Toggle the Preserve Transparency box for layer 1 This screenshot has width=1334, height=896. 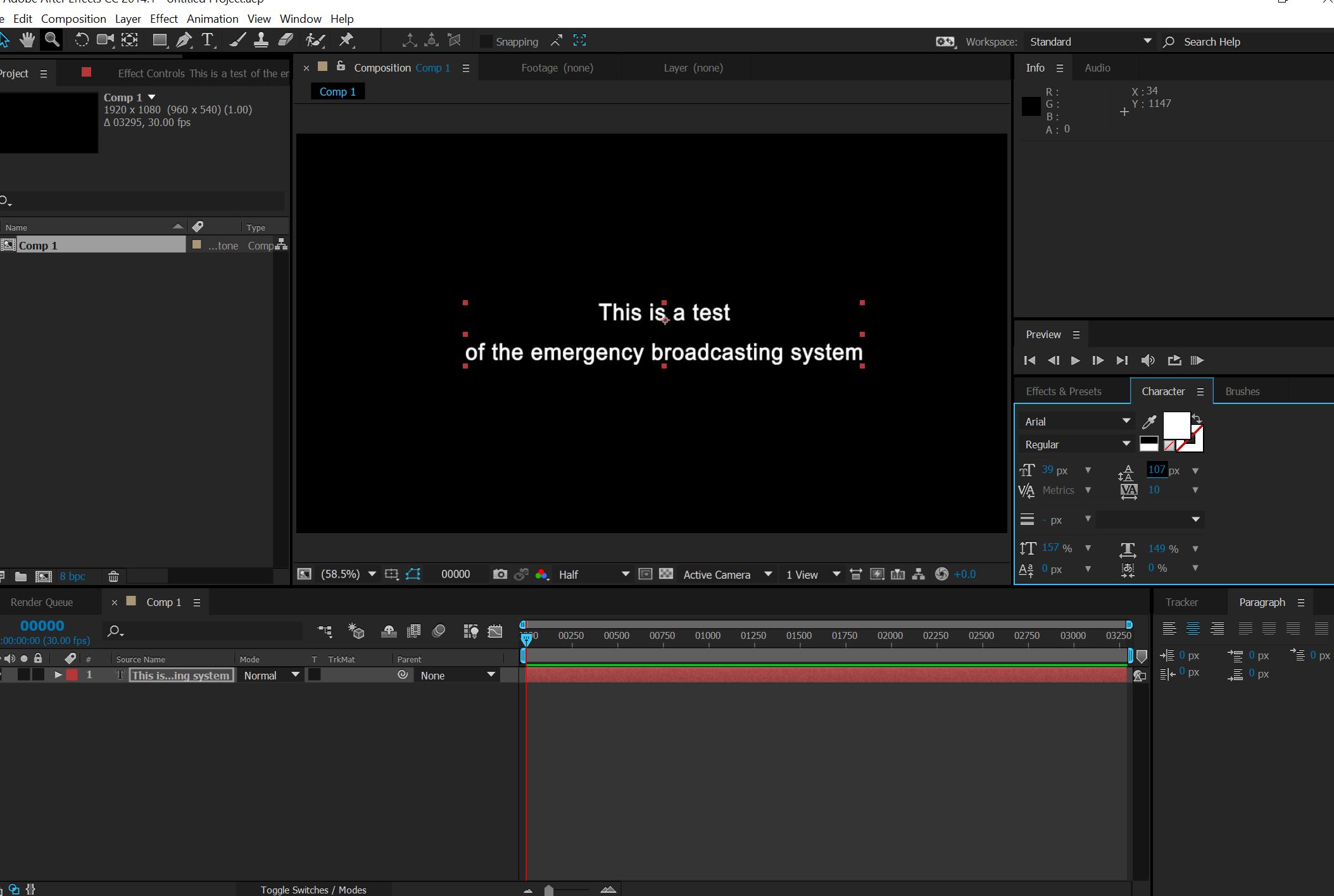tap(314, 675)
